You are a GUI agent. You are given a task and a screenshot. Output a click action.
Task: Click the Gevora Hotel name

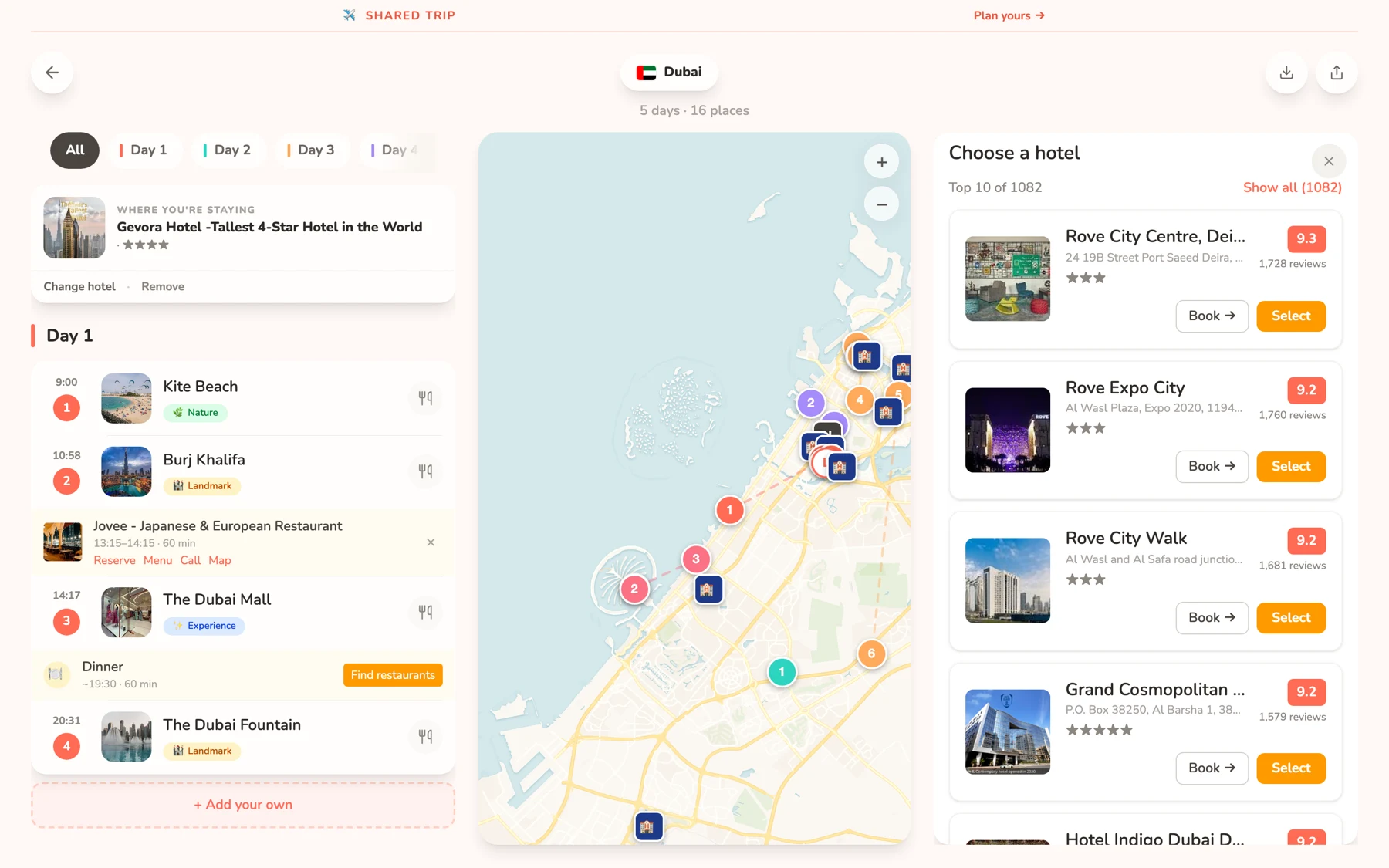point(269,227)
